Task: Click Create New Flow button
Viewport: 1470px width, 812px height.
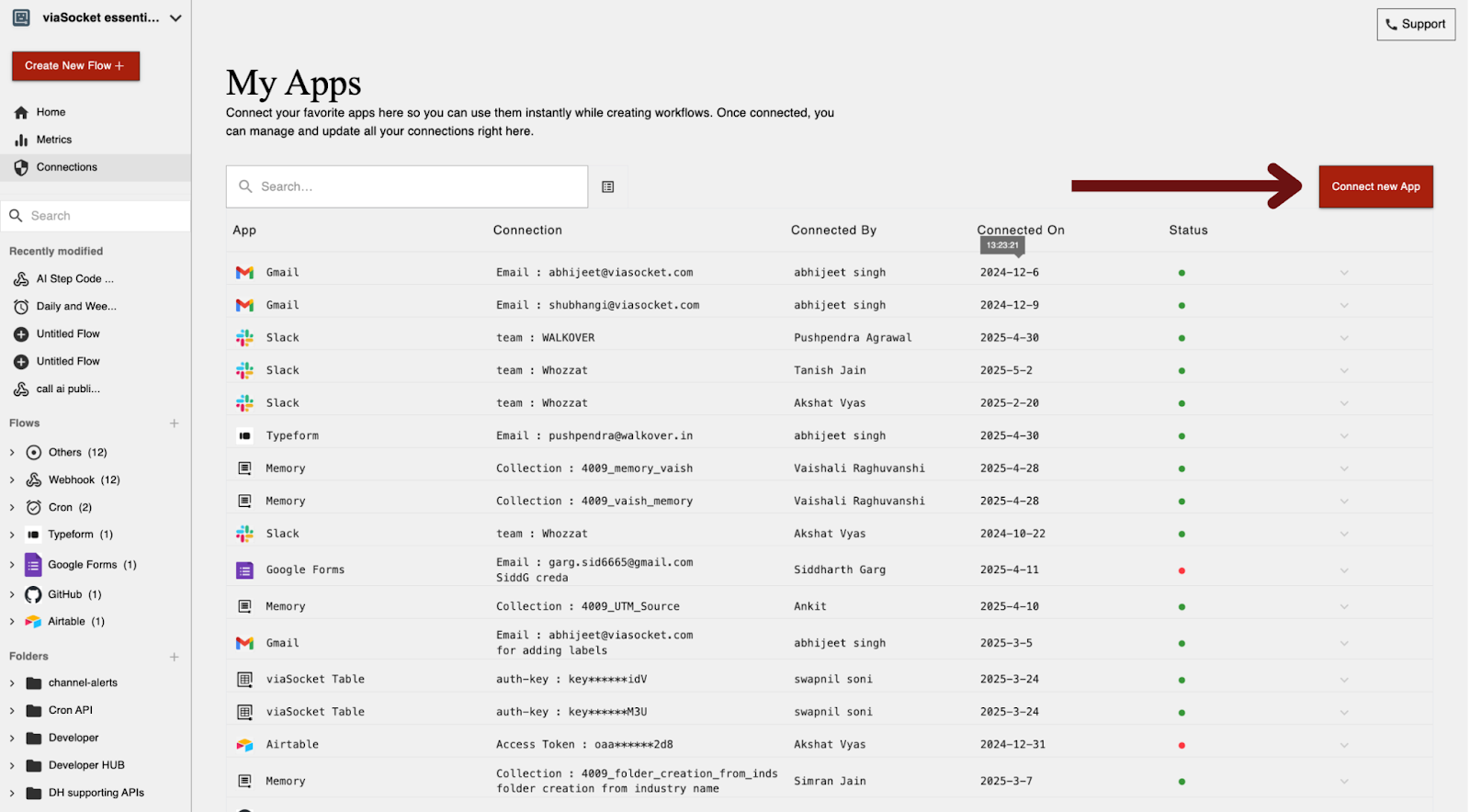Action: (75, 66)
